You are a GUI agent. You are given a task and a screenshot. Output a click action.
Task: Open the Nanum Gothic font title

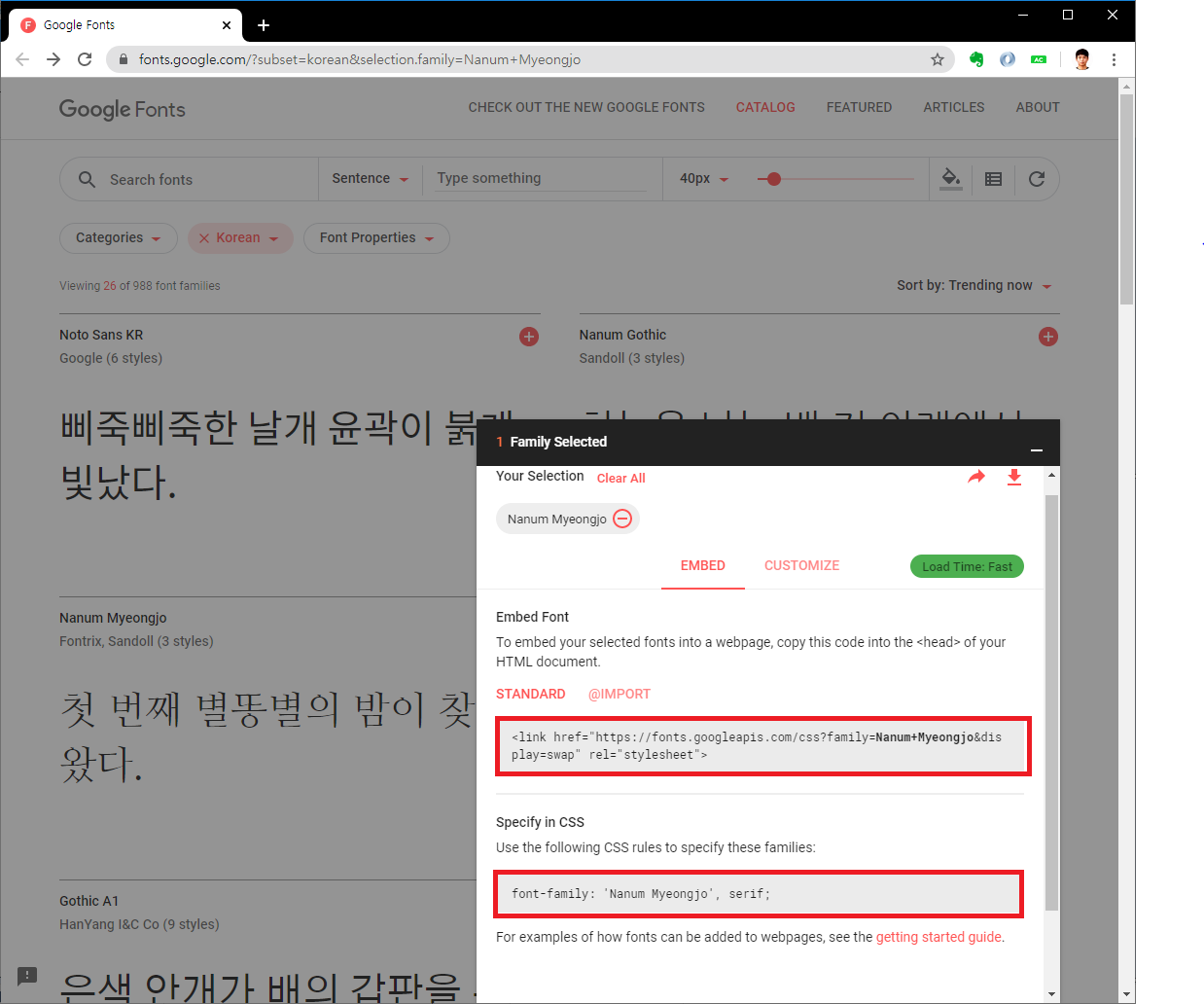[x=622, y=335]
